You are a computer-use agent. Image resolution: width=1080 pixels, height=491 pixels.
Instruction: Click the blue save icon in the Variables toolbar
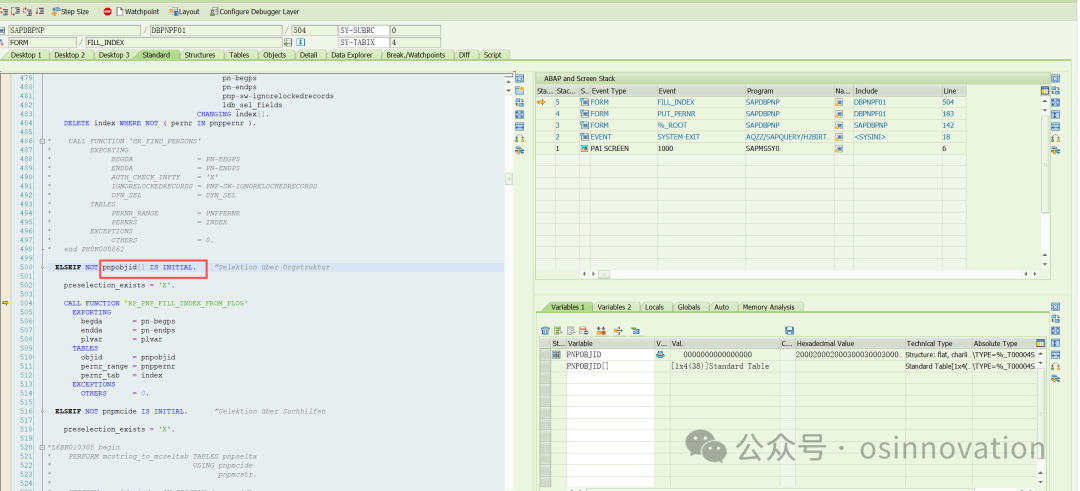[789, 331]
